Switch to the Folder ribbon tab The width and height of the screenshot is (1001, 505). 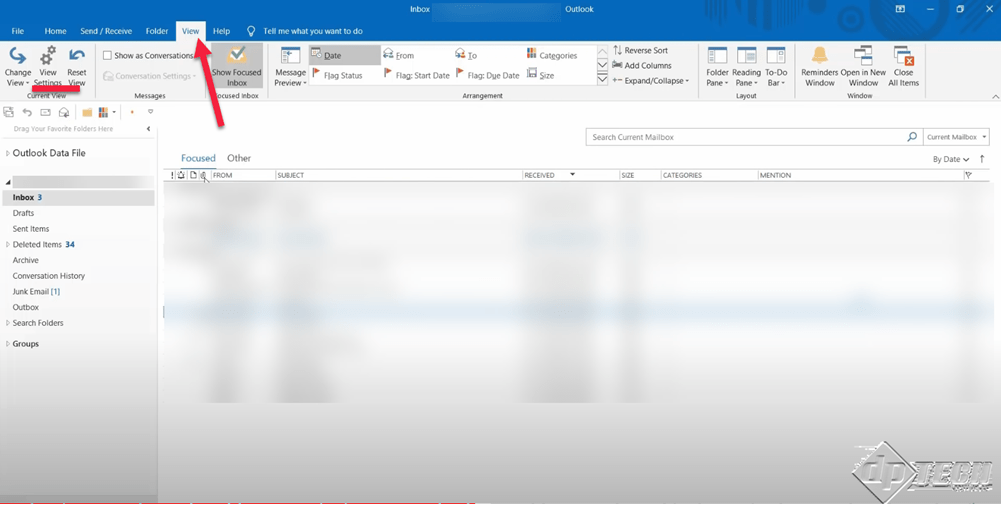[157, 31]
